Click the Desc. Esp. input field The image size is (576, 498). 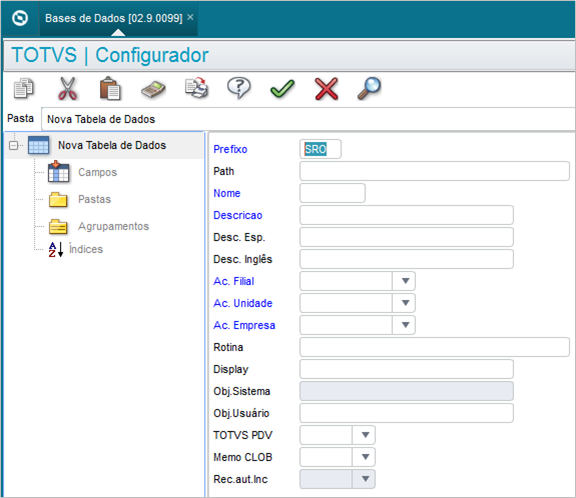click(407, 237)
